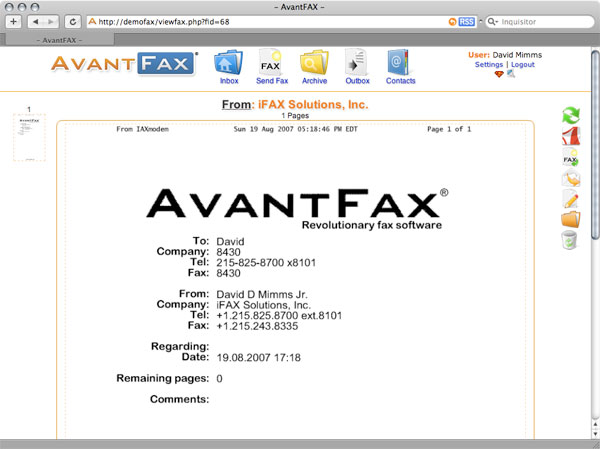Open the Inbox folder icon
The width and height of the screenshot is (600, 449).
[228, 62]
